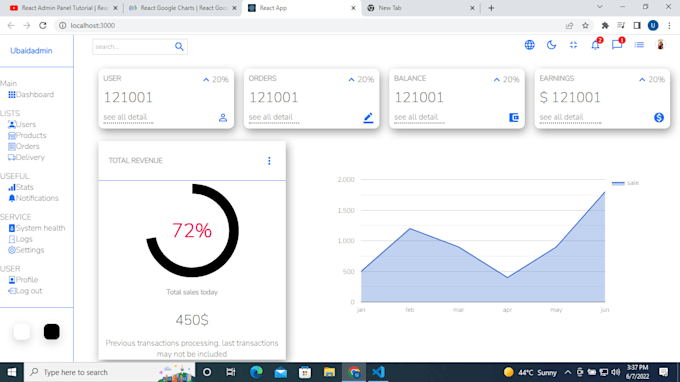Screen dimensions: 680x382
Task: Open Windows Start menu
Action: click(x=12, y=372)
